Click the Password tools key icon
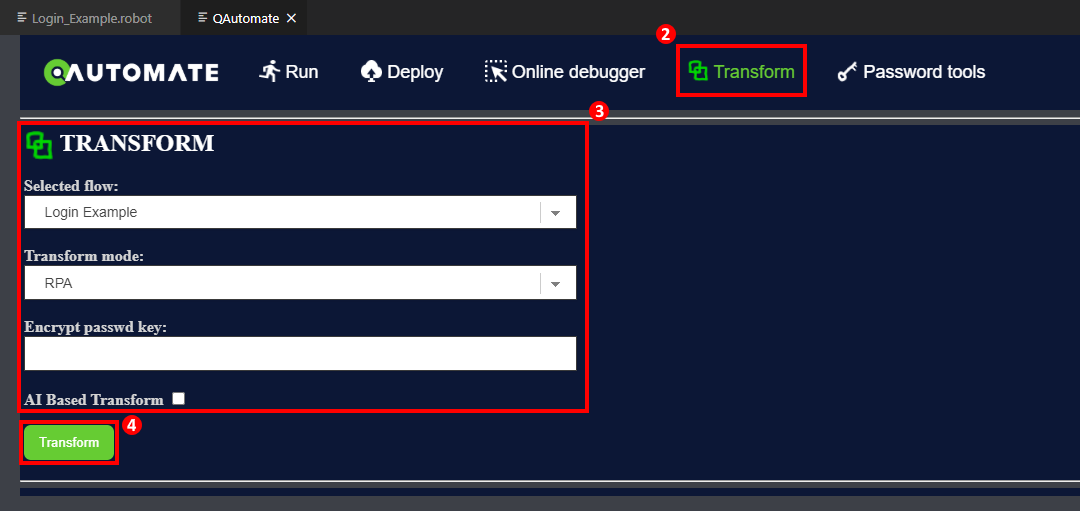Screen dimensions: 1080x511 [x=847, y=72]
